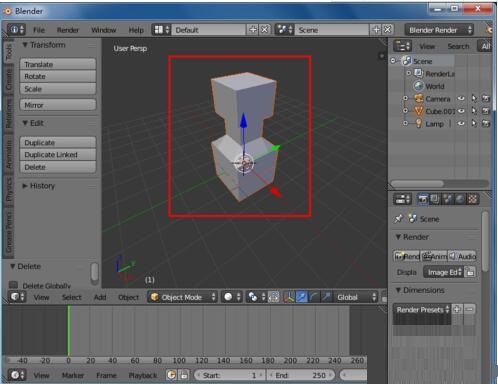
Task: Click the Translate button
Action: pyautogui.click(x=58, y=64)
